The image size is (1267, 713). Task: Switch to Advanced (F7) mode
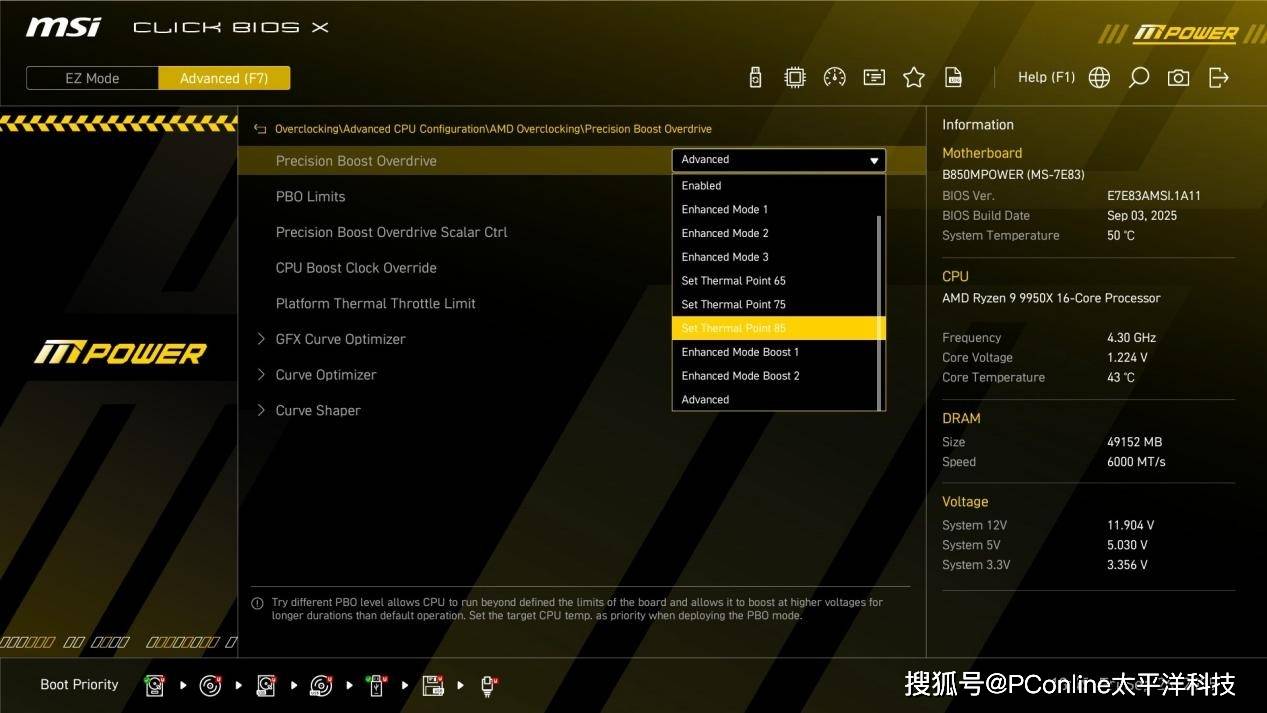point(224,78)
